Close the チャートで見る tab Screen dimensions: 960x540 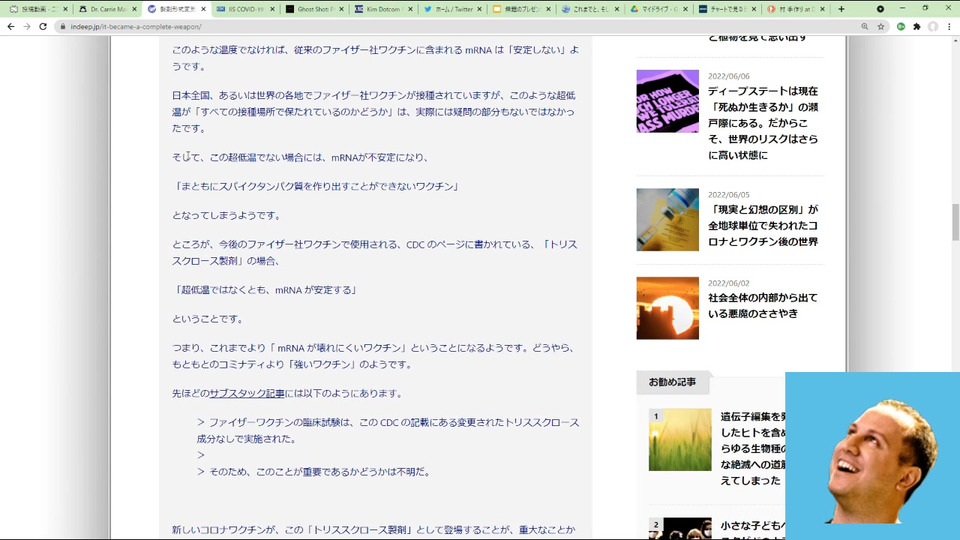click(x=754, y=9)
